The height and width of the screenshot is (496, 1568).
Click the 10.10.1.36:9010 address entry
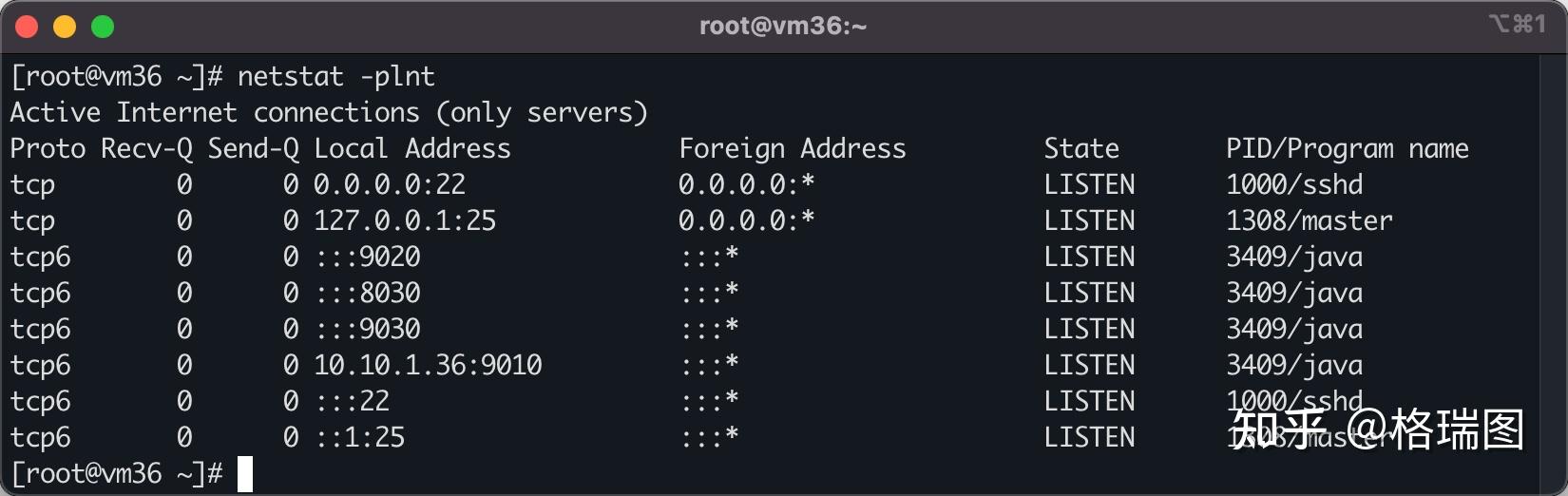(428, 365)
